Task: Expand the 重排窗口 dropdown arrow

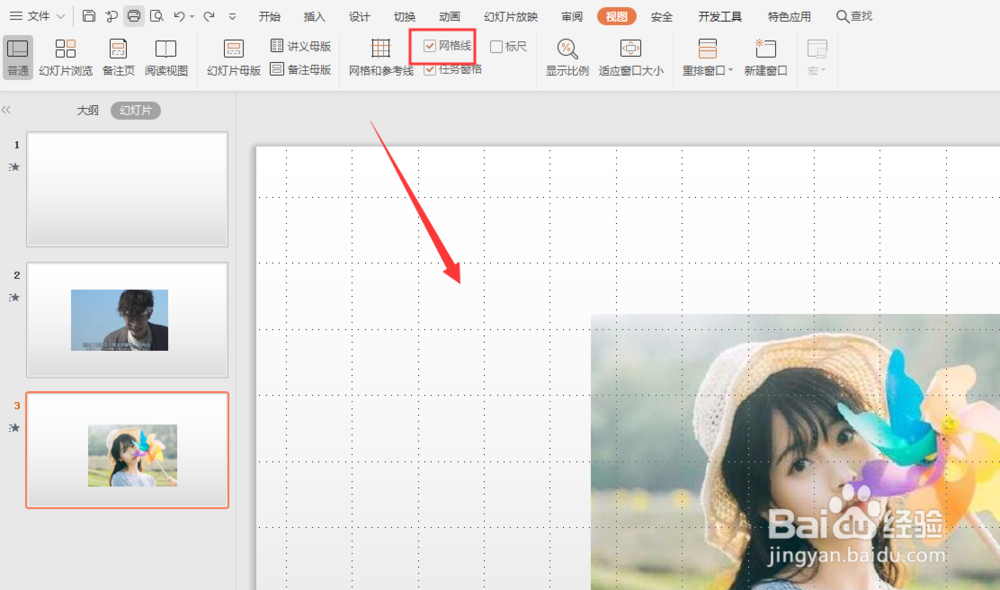Action: (731, 70)
